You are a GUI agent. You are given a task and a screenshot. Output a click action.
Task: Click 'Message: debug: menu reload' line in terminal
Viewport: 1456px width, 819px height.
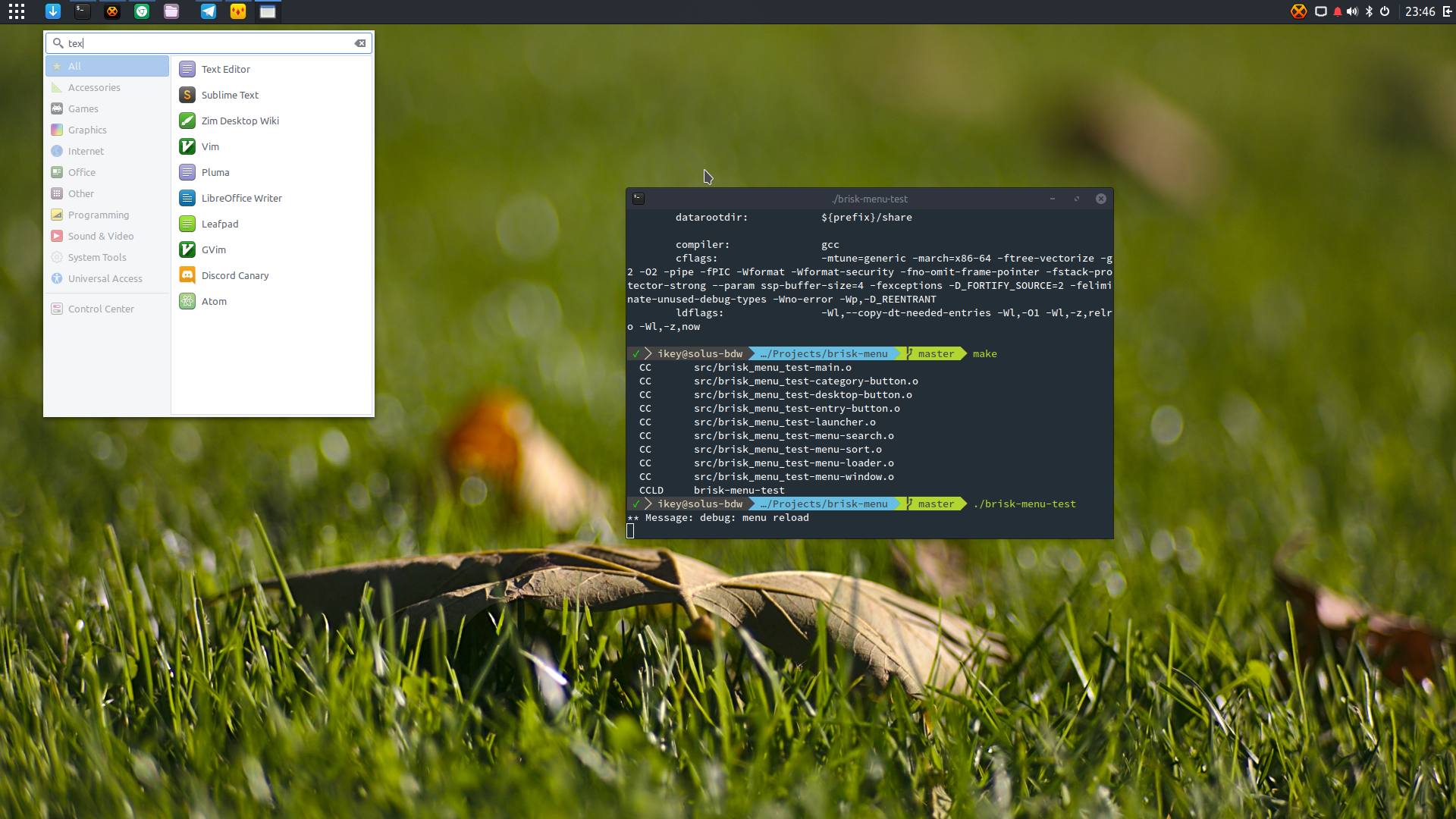pos(718,518)
